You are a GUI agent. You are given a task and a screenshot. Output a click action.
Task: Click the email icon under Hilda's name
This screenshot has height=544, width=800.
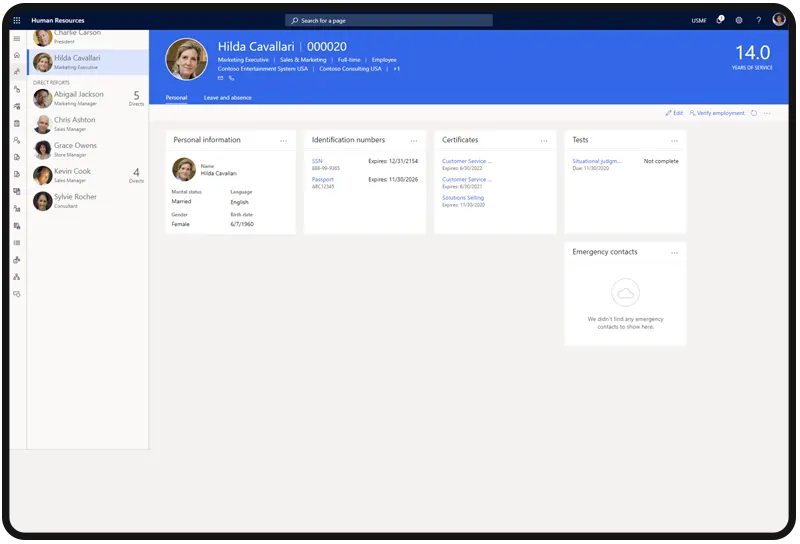(x=221, y=77)
